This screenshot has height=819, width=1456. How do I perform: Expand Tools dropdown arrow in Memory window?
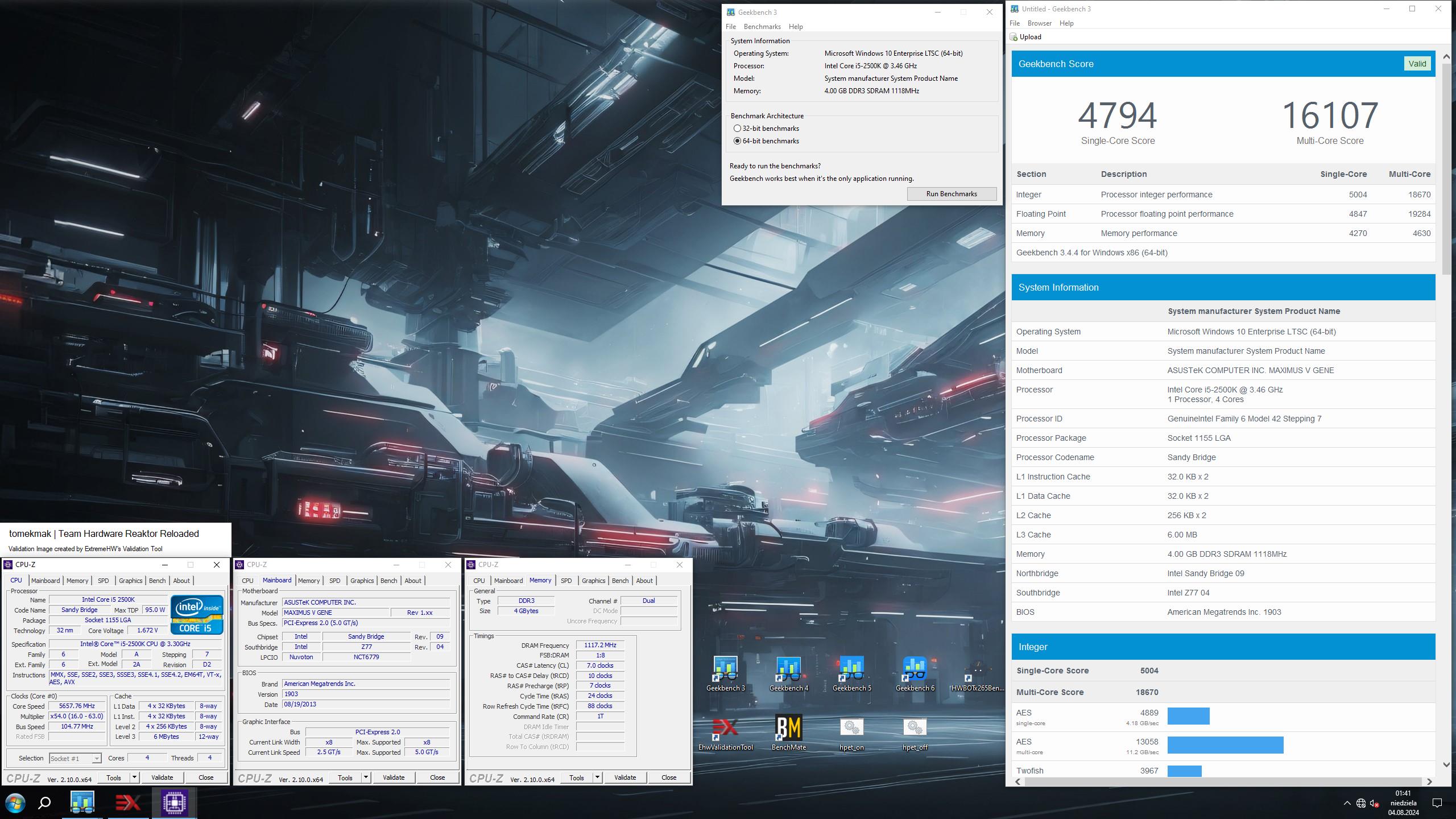[597, 777]
